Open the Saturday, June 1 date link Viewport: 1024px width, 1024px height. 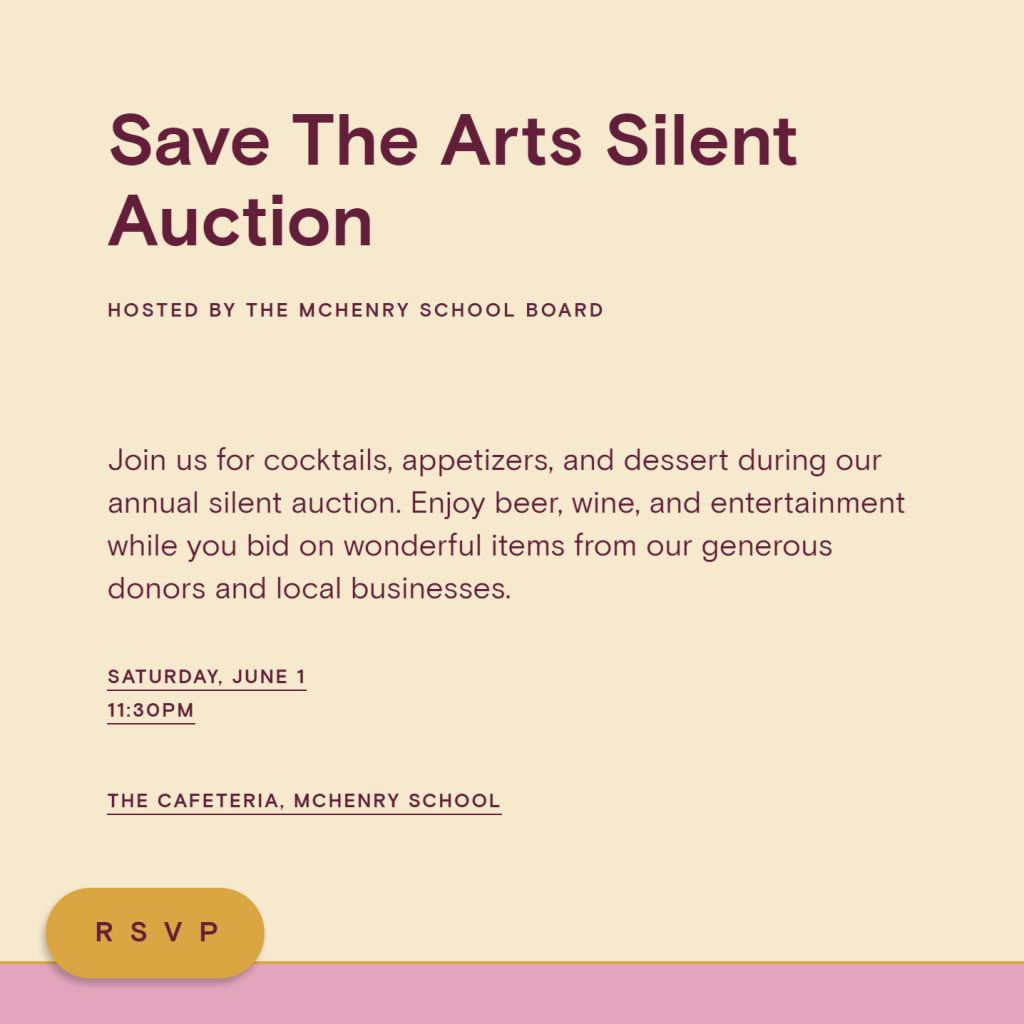[207, 677]
